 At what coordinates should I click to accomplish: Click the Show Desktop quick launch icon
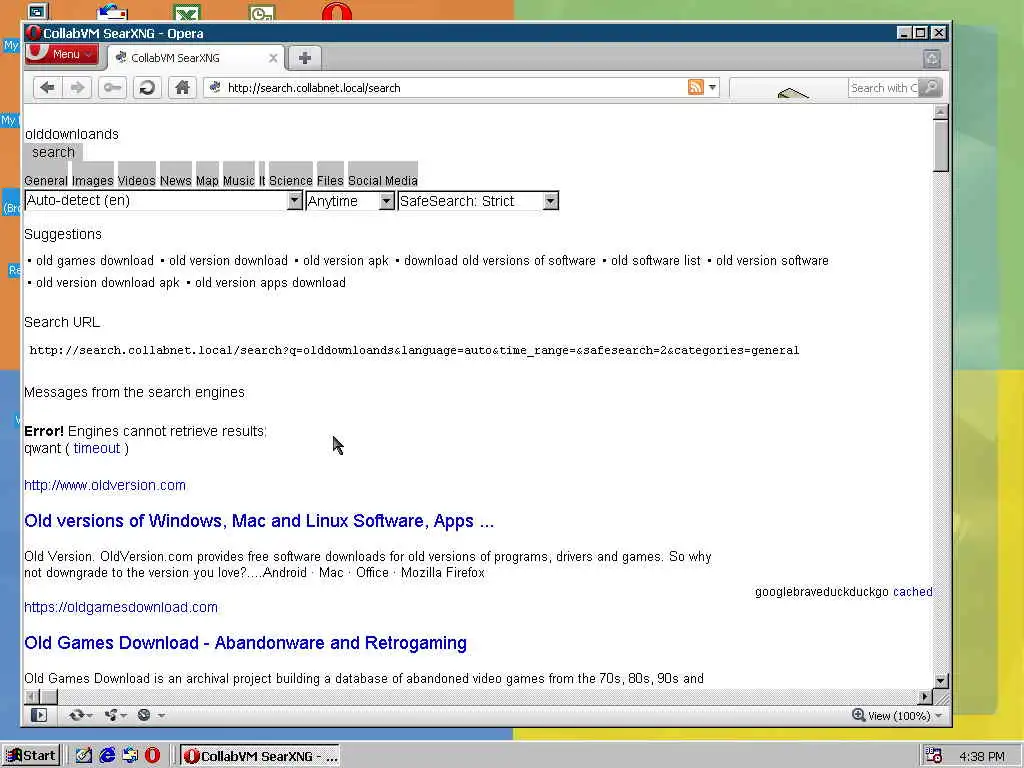click(x=84, y=756)
